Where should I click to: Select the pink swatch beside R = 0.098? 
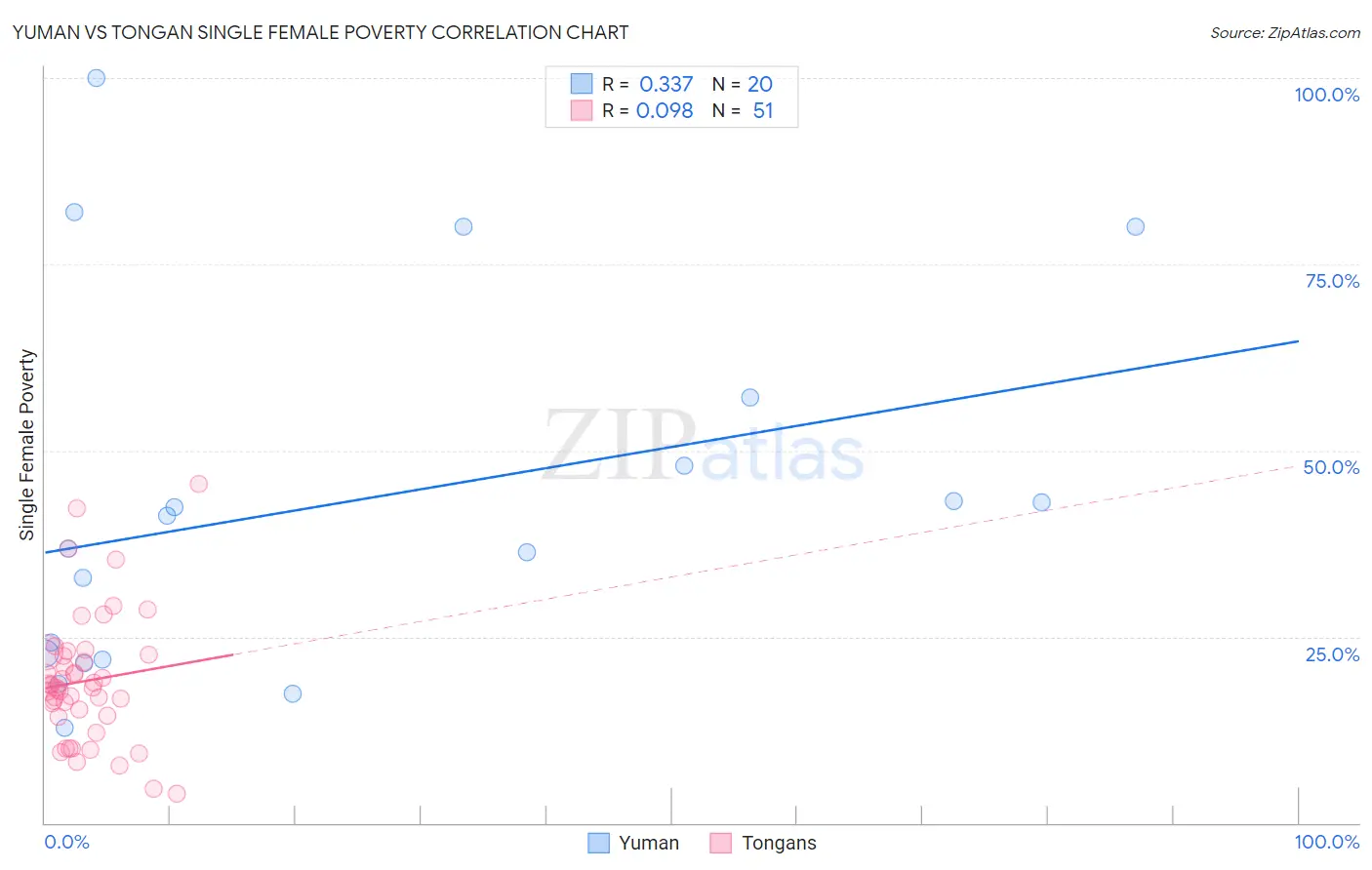582,110
